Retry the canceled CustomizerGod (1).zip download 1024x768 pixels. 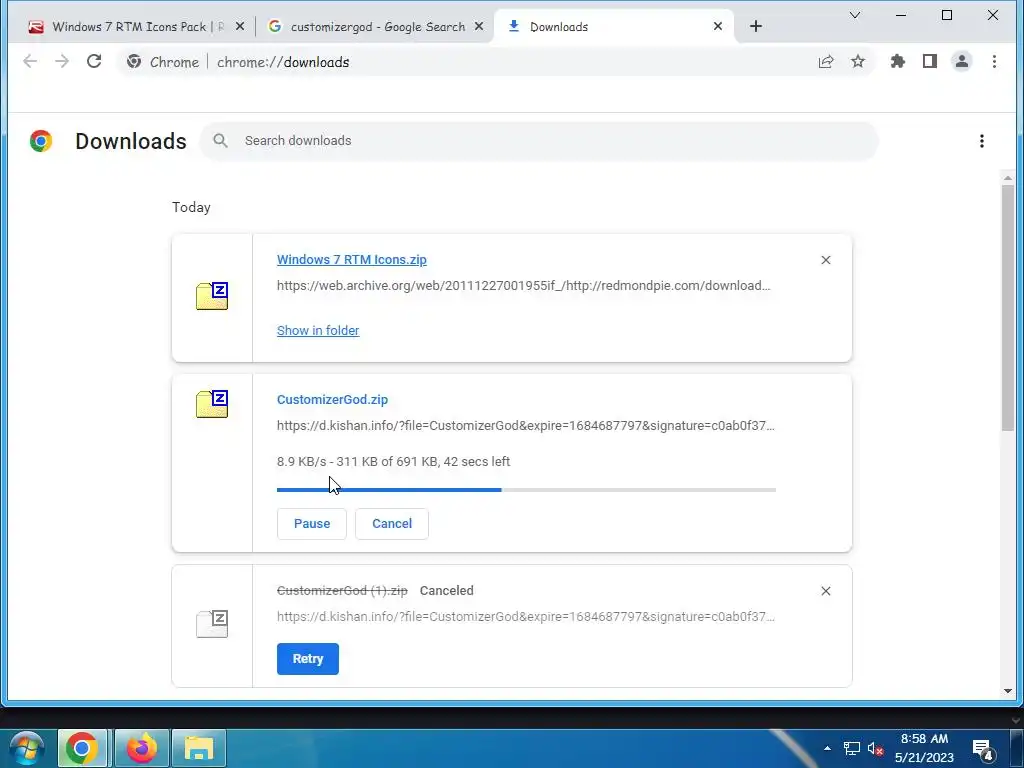pos(308,659)
